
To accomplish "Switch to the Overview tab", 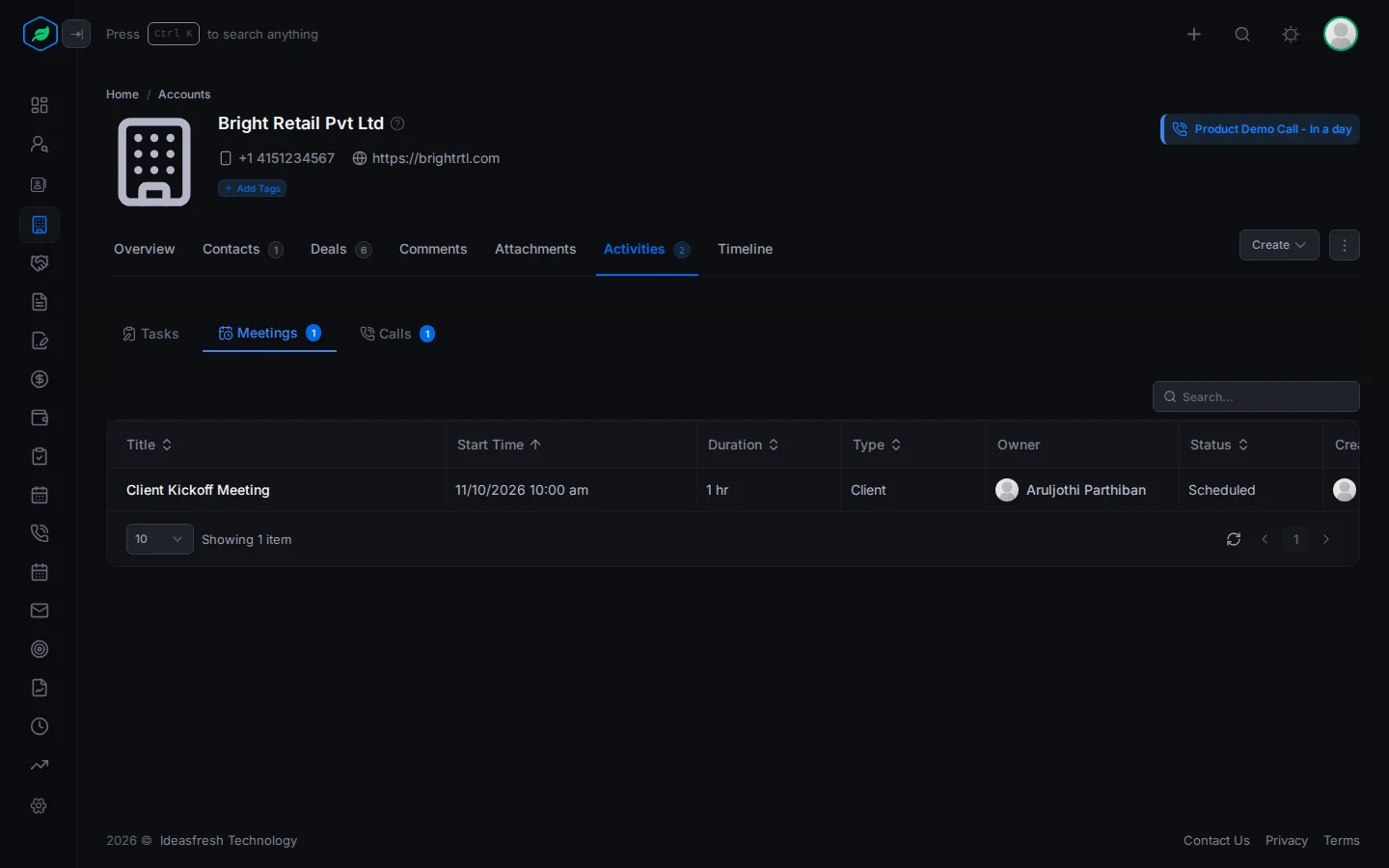I will [x=145, y=249].
